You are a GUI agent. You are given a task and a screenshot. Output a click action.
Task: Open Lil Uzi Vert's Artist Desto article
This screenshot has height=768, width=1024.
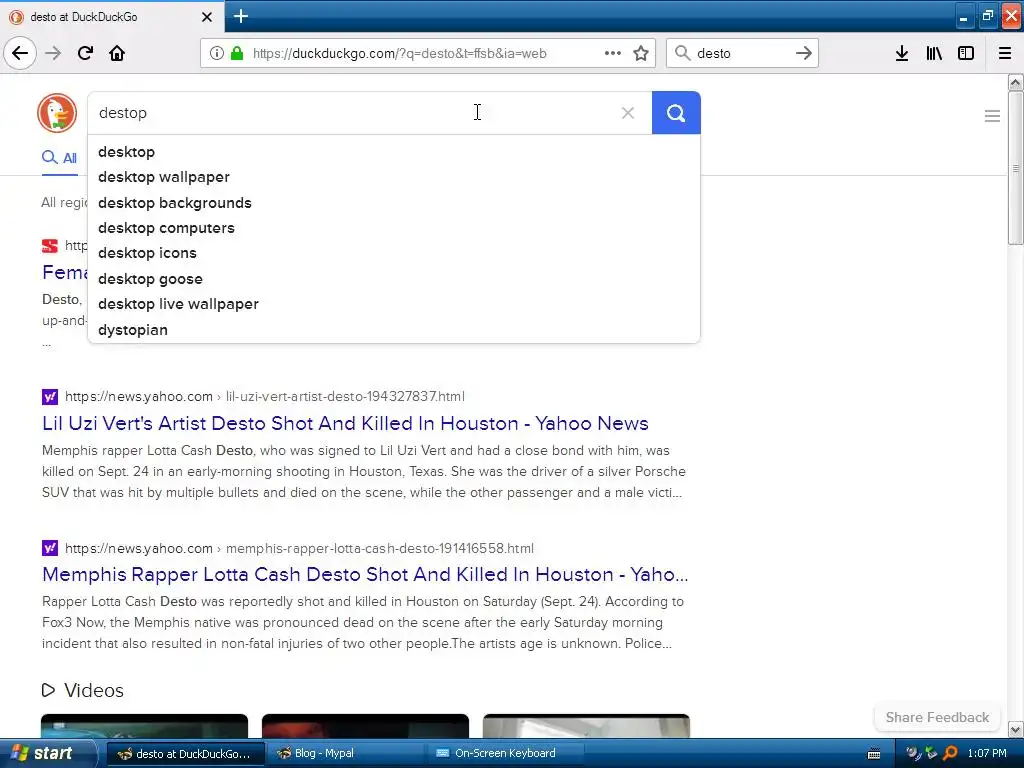click(345, 423)
